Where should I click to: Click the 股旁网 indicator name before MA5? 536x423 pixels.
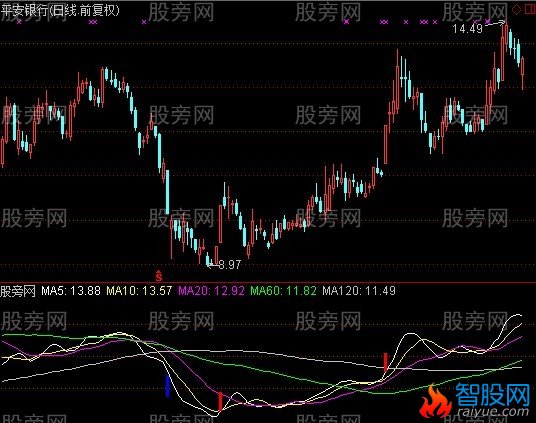pos(18,291)
